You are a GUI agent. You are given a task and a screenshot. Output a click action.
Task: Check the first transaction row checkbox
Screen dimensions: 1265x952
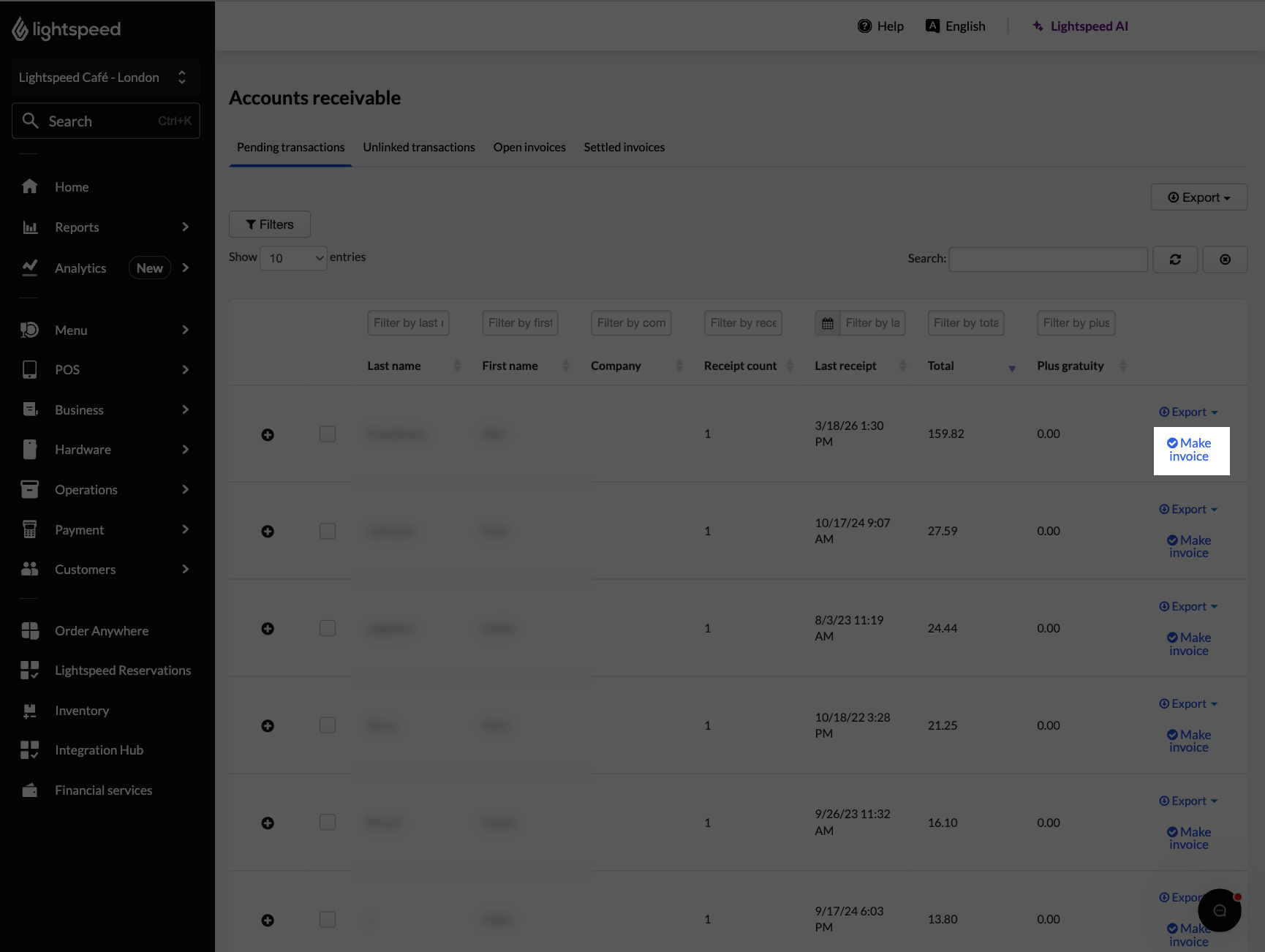pyautogui.click(x=327, y=434)
